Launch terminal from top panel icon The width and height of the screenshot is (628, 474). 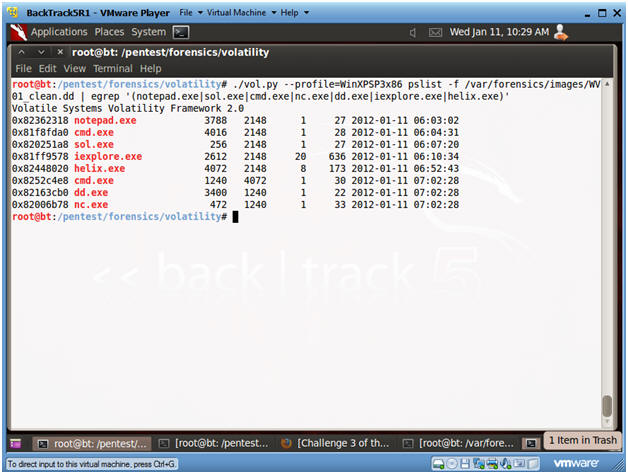[x=181, y=32]
